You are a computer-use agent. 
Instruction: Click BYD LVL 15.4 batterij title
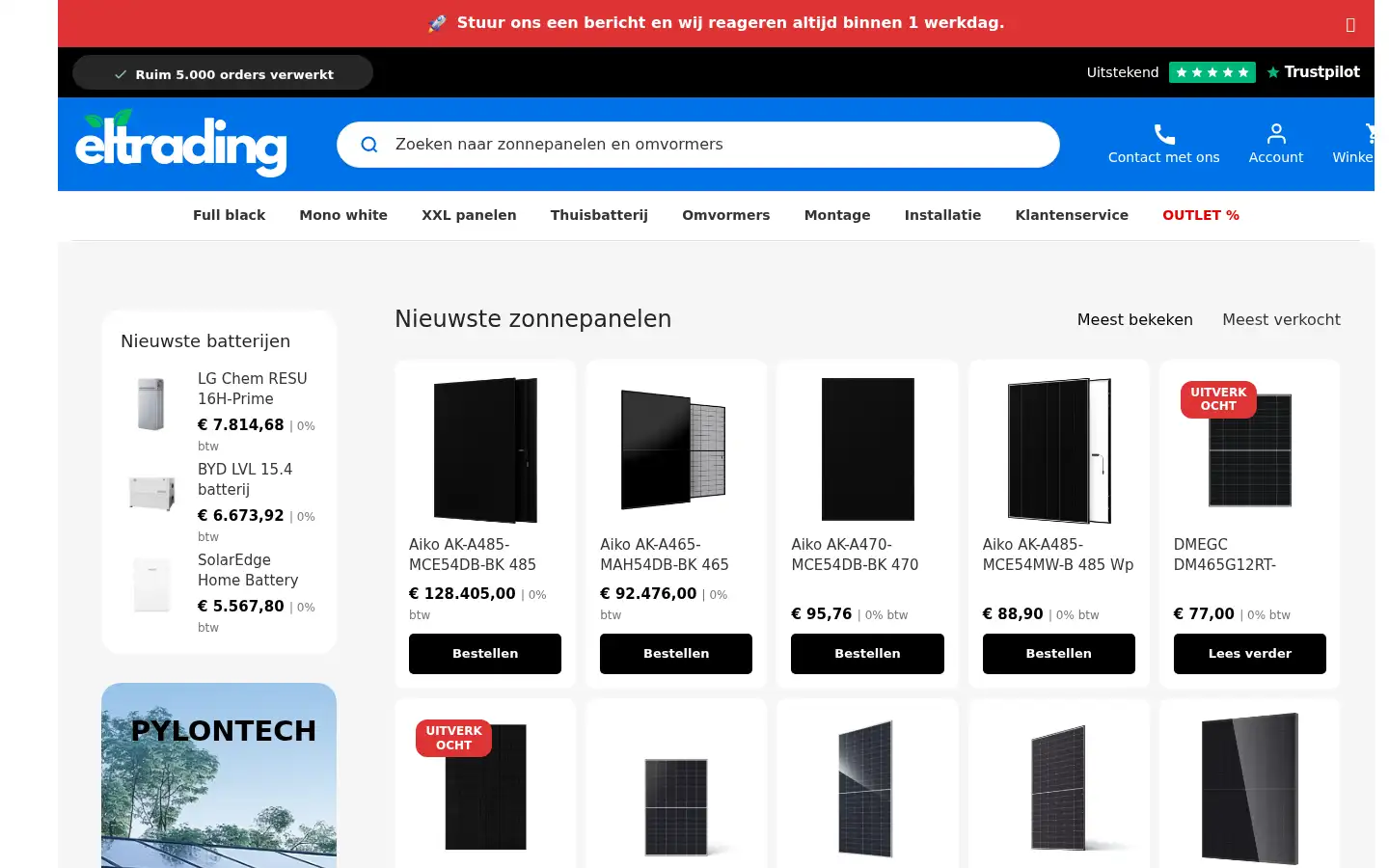click(245, 479)
